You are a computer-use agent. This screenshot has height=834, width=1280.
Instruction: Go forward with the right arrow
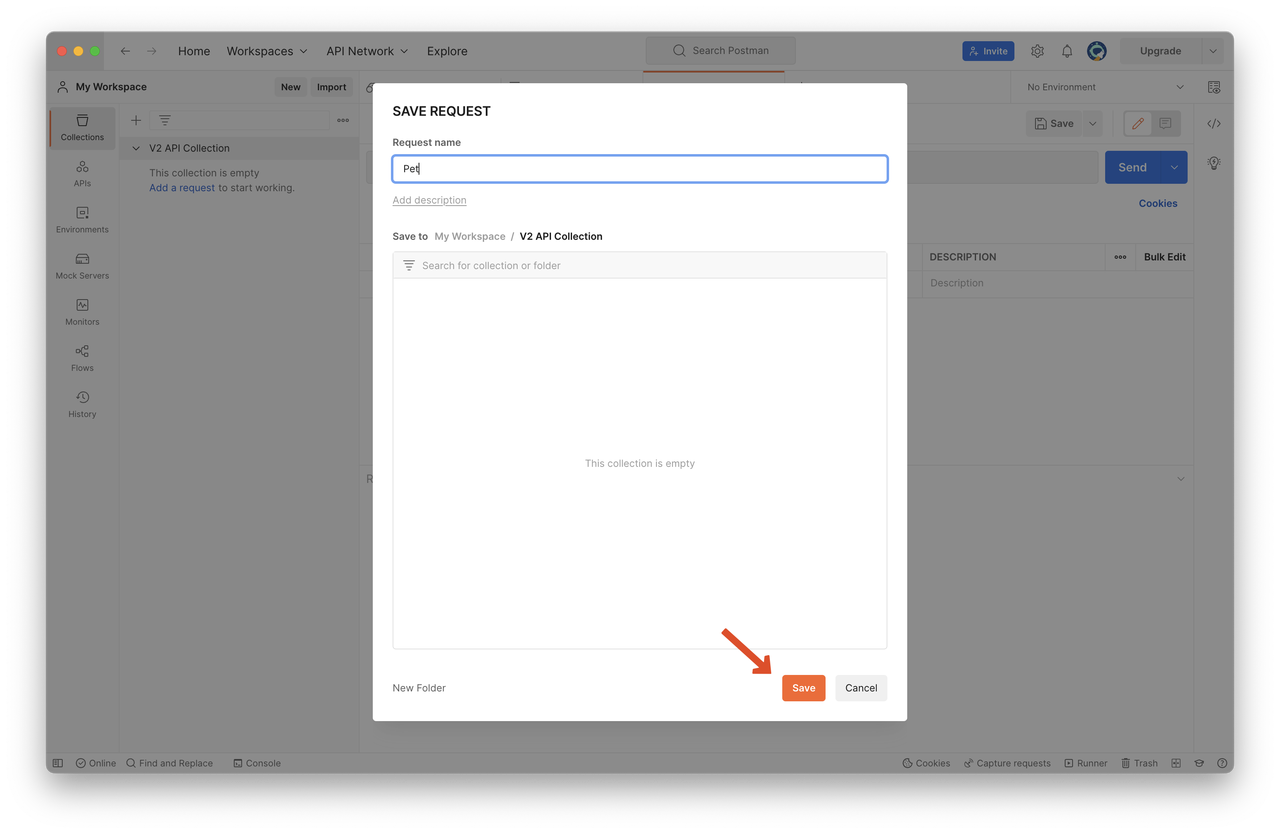(x=152, y=51)
